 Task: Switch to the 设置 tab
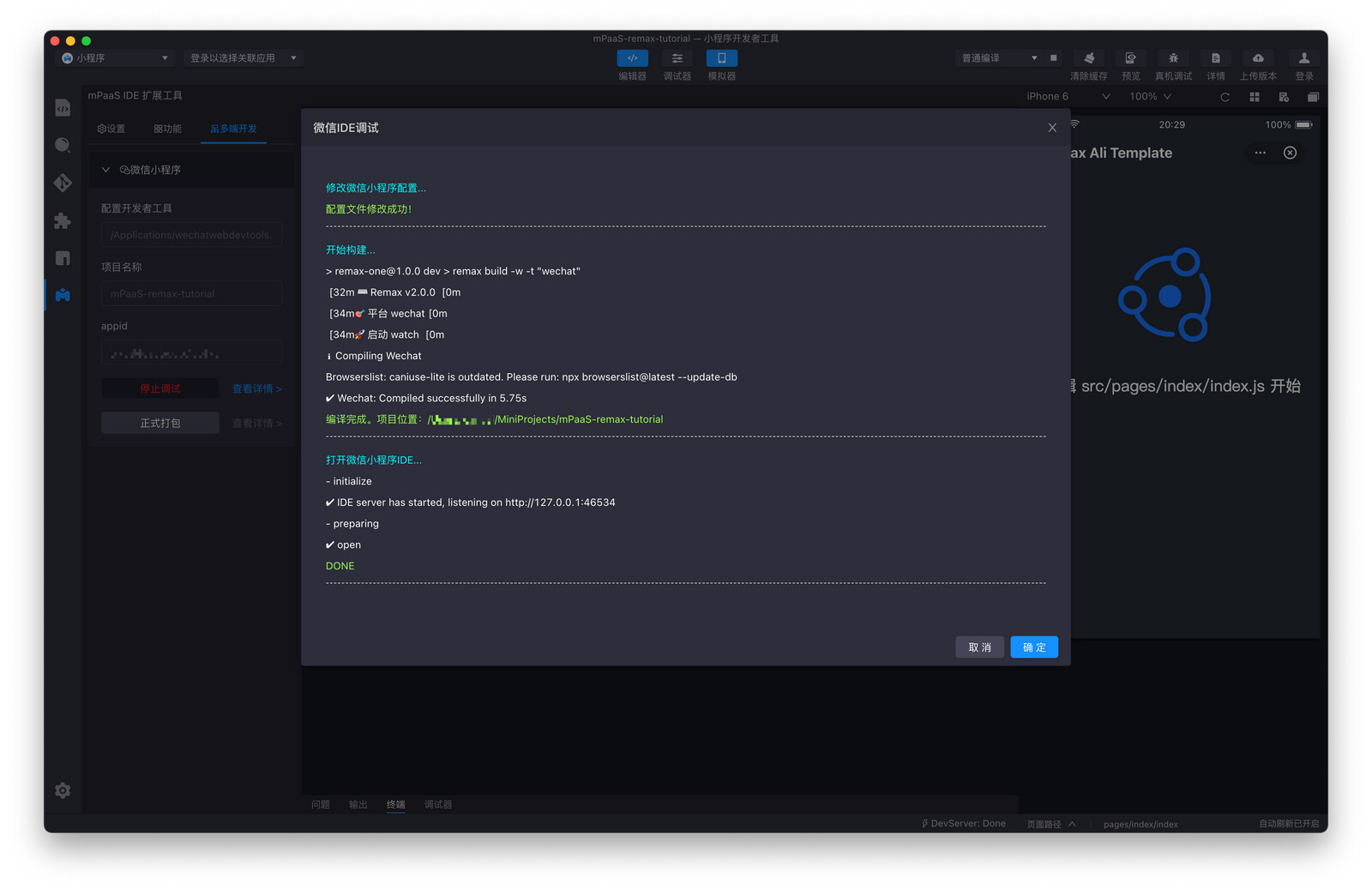click(111, 129)
